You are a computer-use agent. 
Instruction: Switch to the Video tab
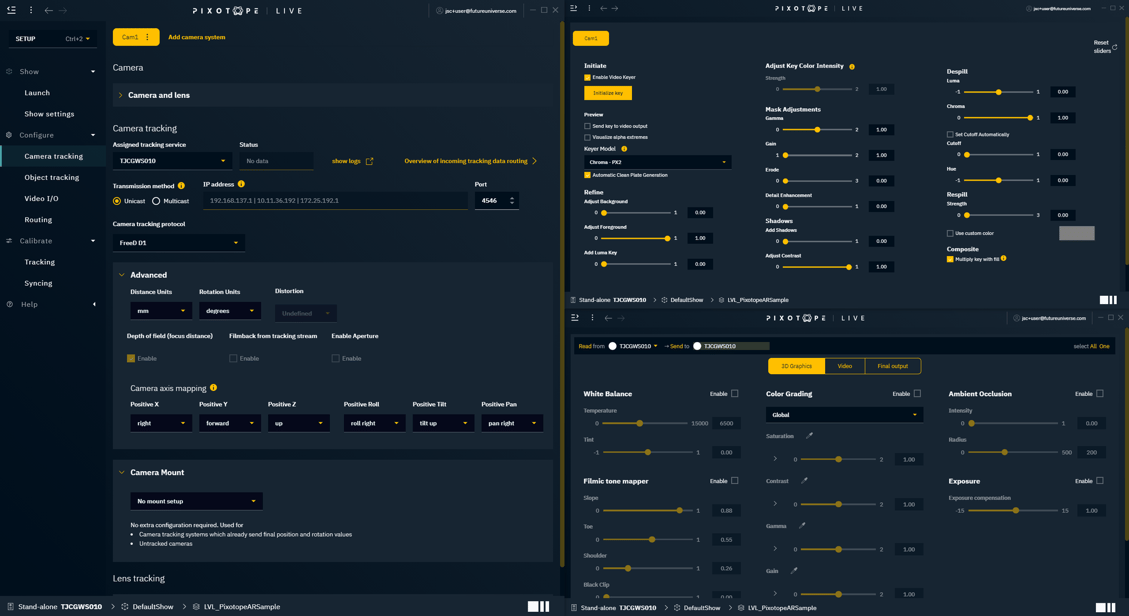point(845,366)
